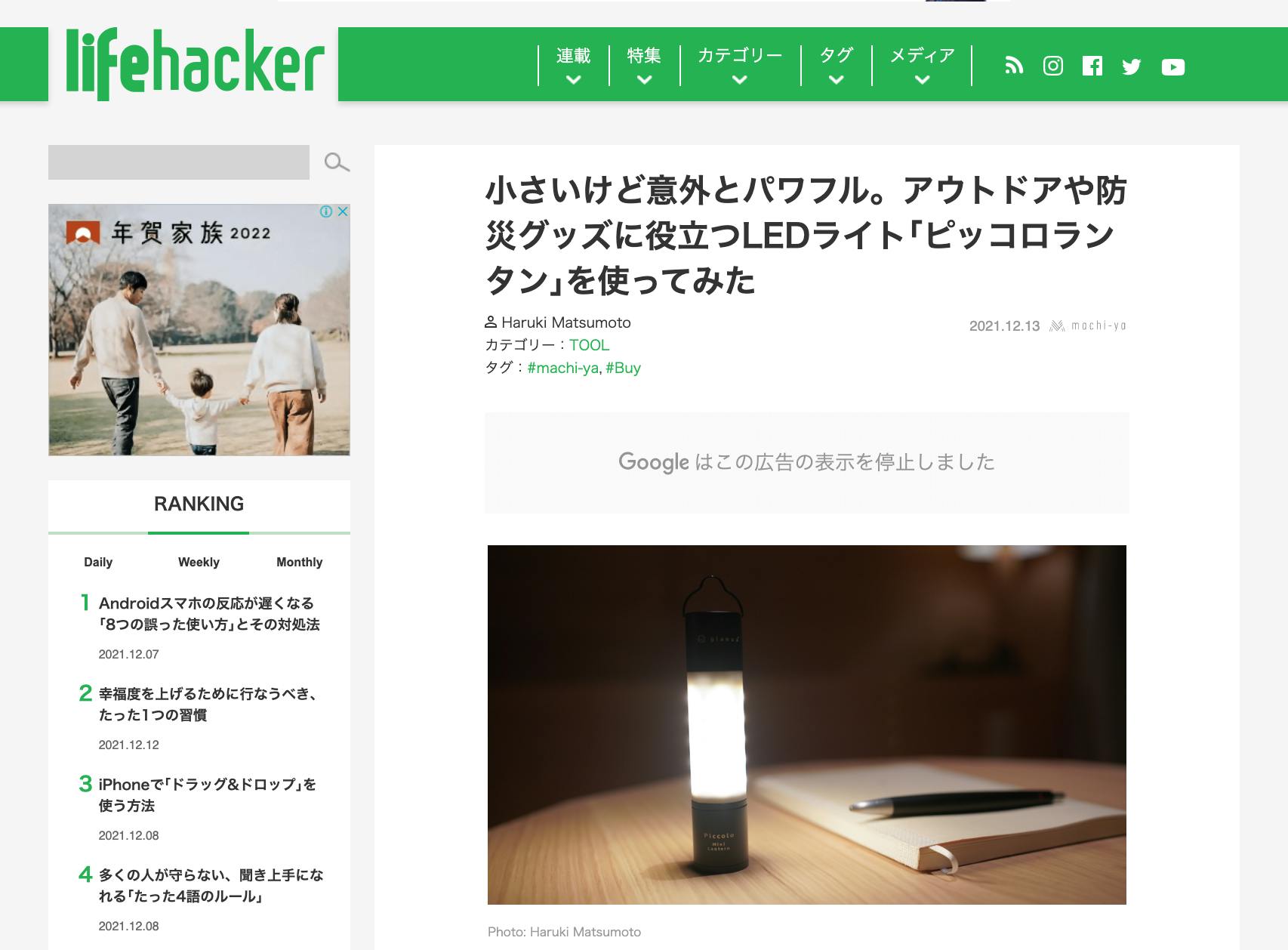Click the sidebar search input field
The image size is (1288, 950).
pyautogui.click(x=179, y=162)
